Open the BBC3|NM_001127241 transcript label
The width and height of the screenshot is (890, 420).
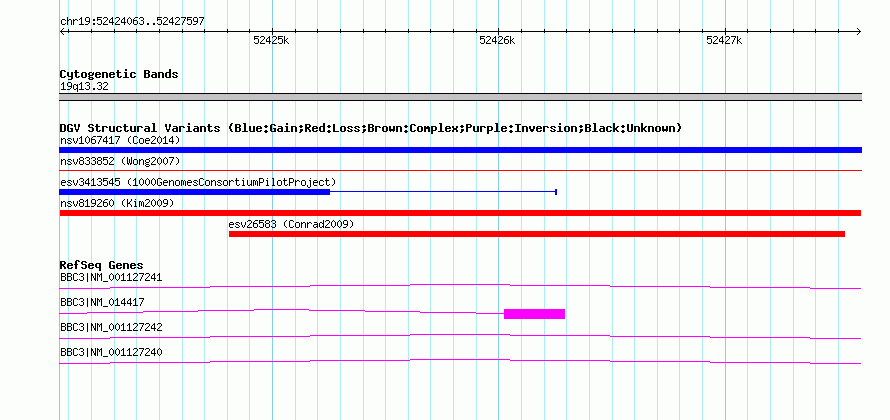111,278
